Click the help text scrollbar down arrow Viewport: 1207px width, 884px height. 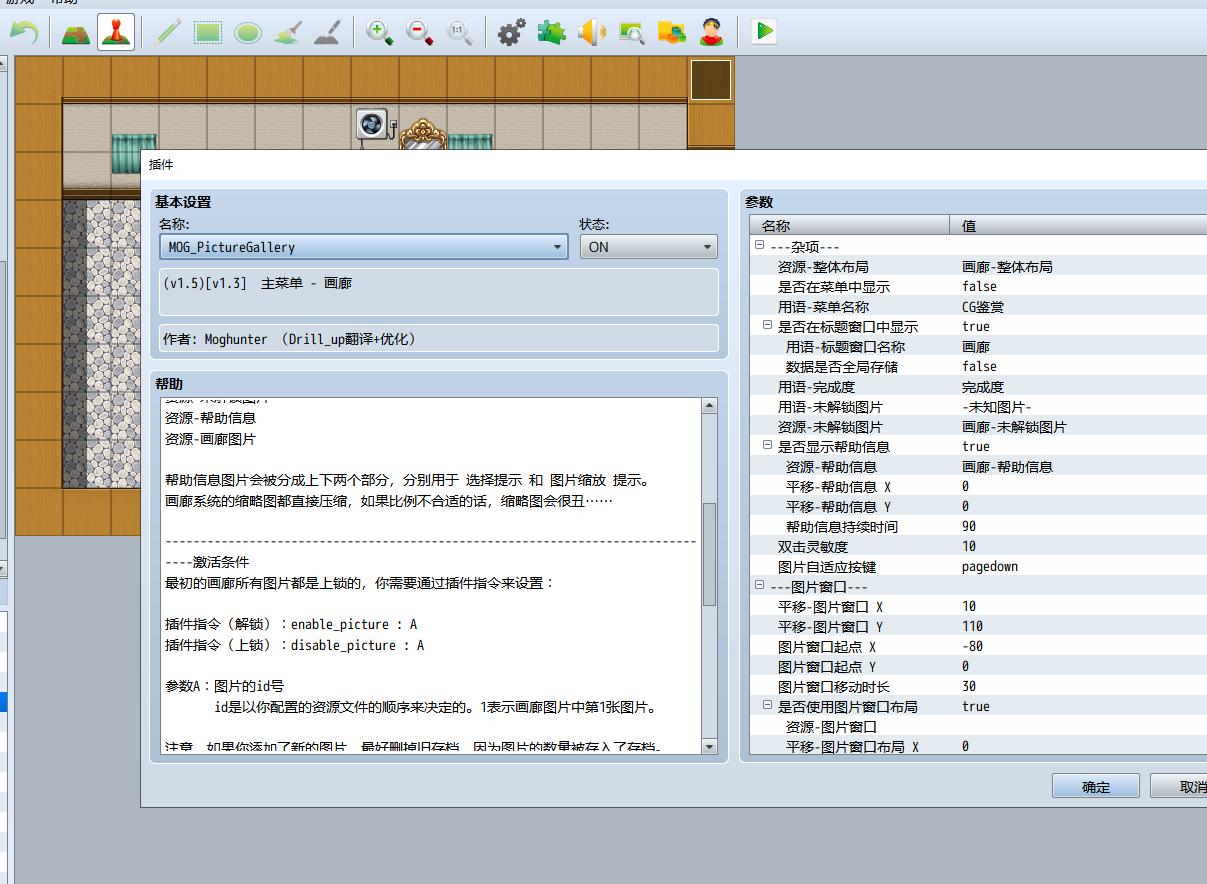(710, 746)
